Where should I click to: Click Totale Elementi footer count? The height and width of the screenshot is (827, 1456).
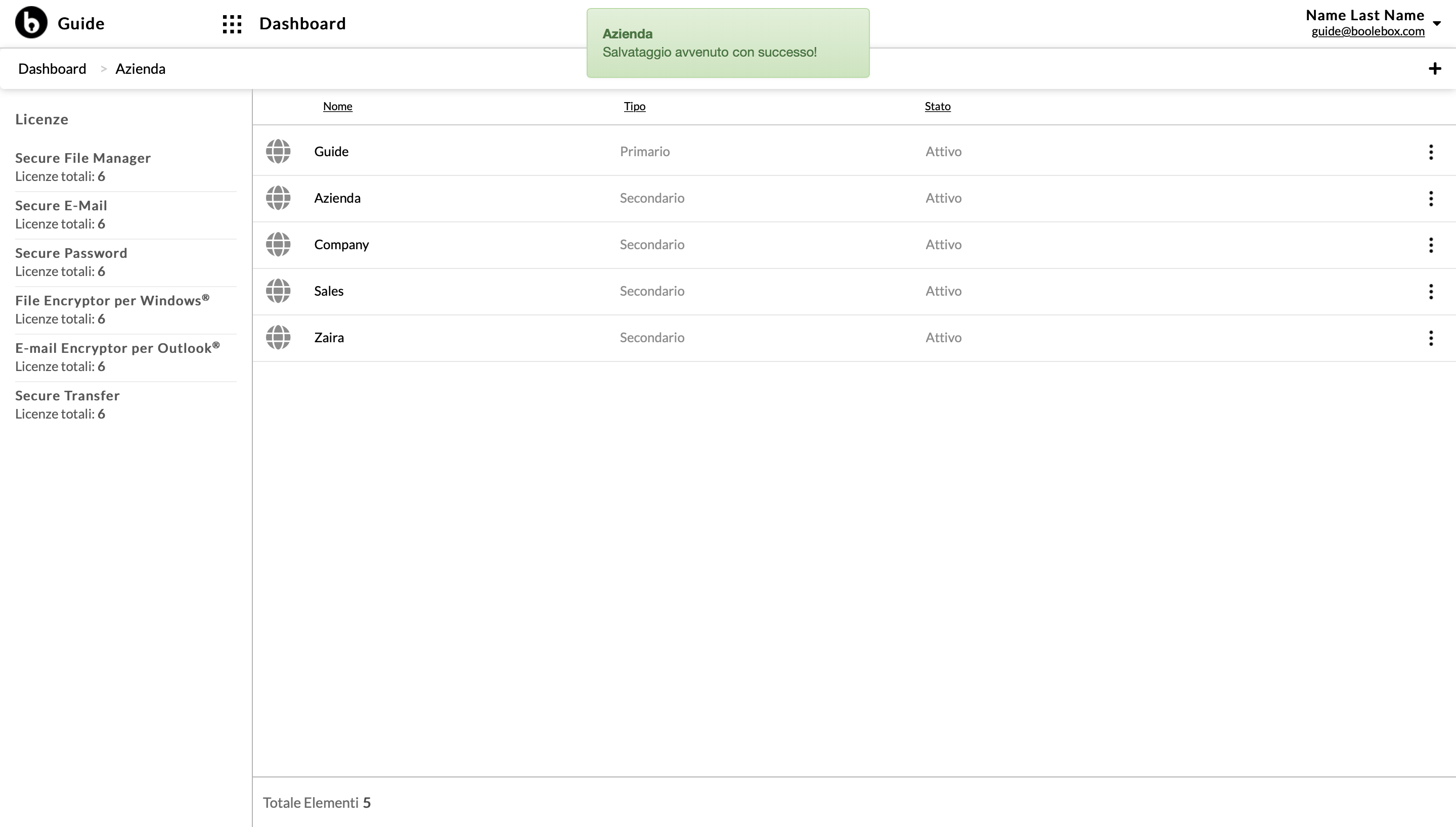(317, 803)
